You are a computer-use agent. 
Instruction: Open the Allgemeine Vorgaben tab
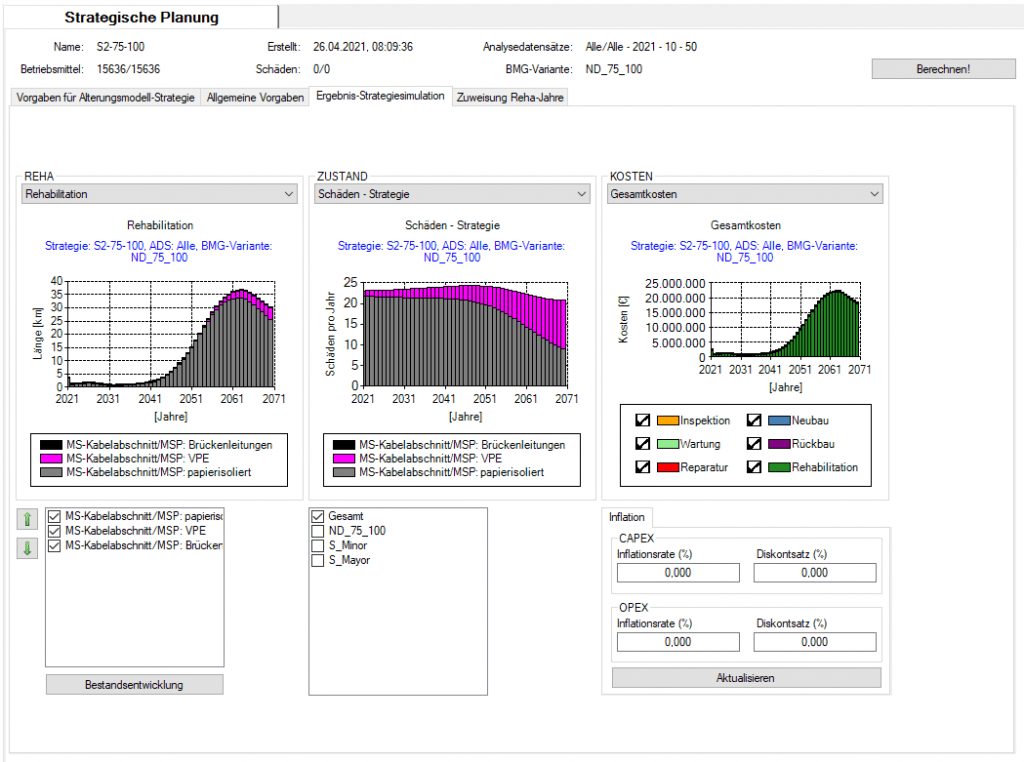[255, 98]
